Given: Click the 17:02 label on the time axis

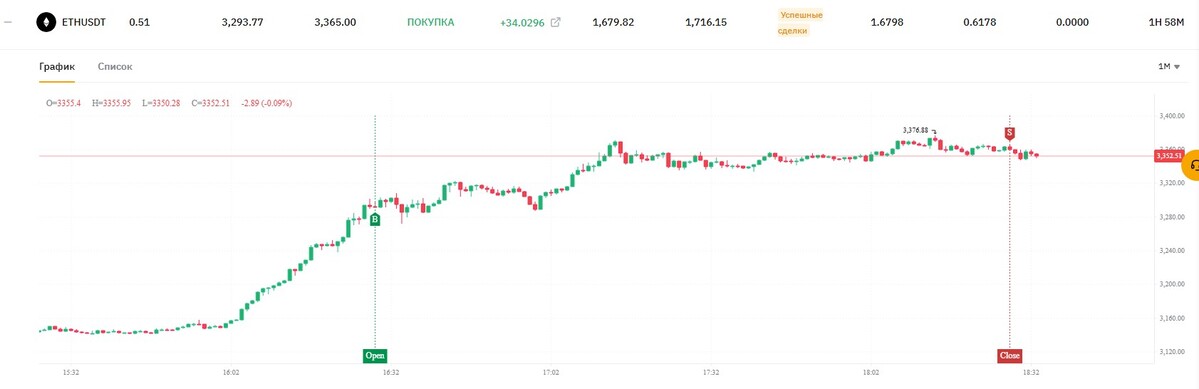Looking at the screenshot, I should point(551,373).
